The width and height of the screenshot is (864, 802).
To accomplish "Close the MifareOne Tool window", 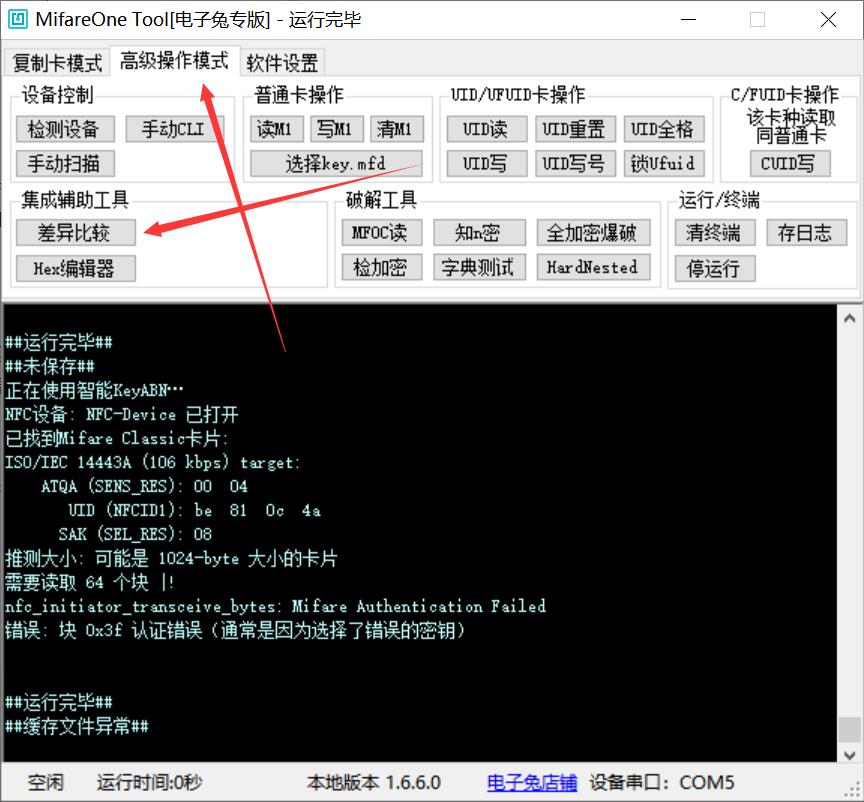I will (x=828, y=20).
